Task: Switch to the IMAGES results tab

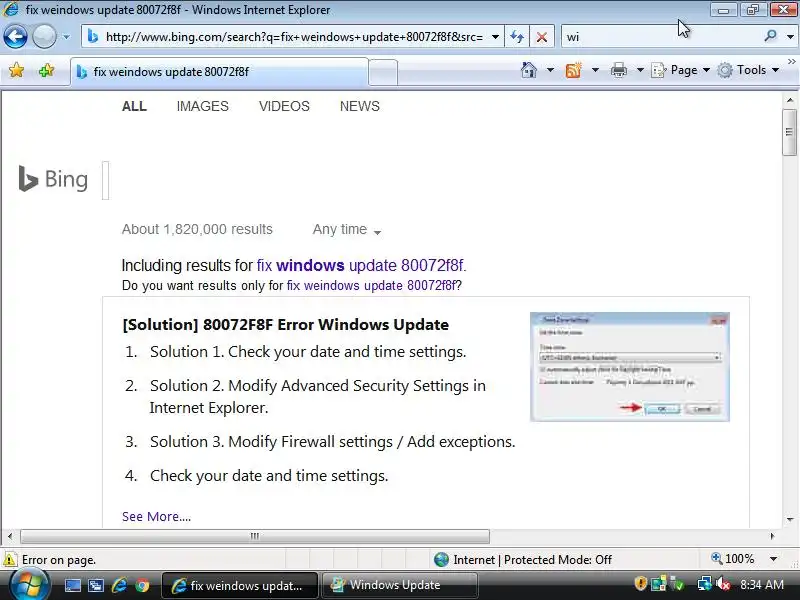Action: [x=203, y=106]
